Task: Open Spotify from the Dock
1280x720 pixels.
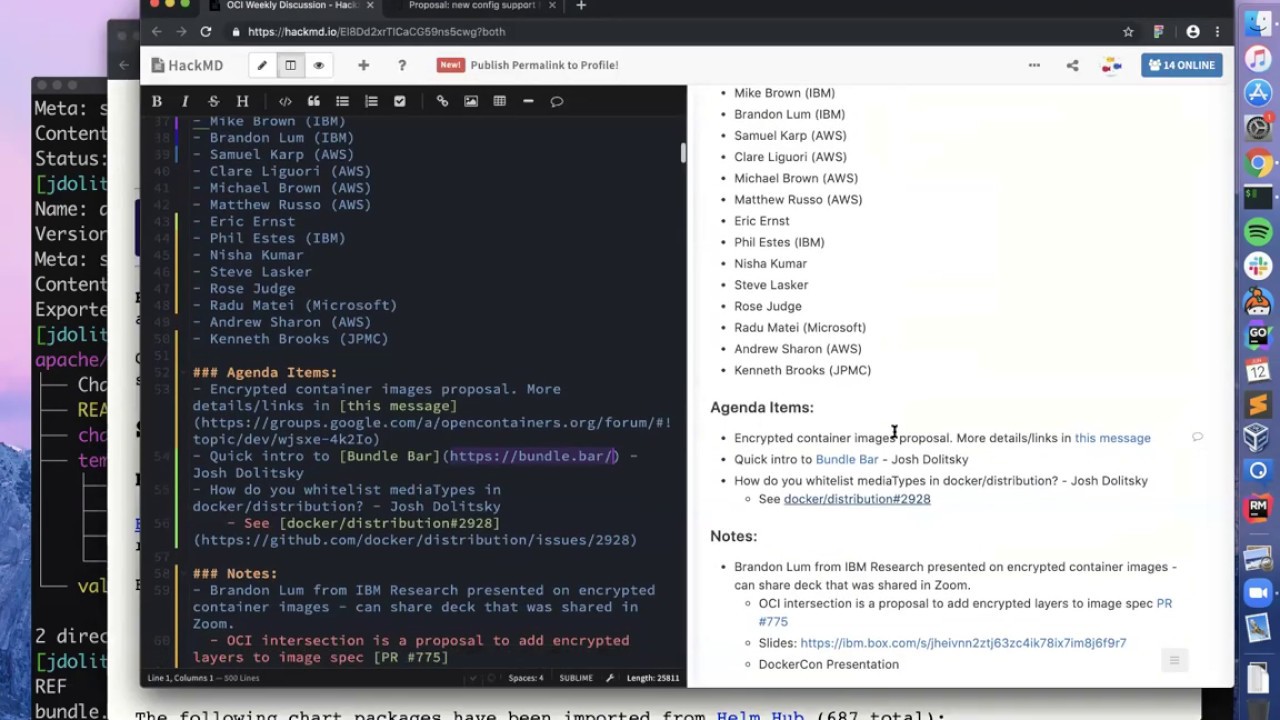Action: point(1258,232)
